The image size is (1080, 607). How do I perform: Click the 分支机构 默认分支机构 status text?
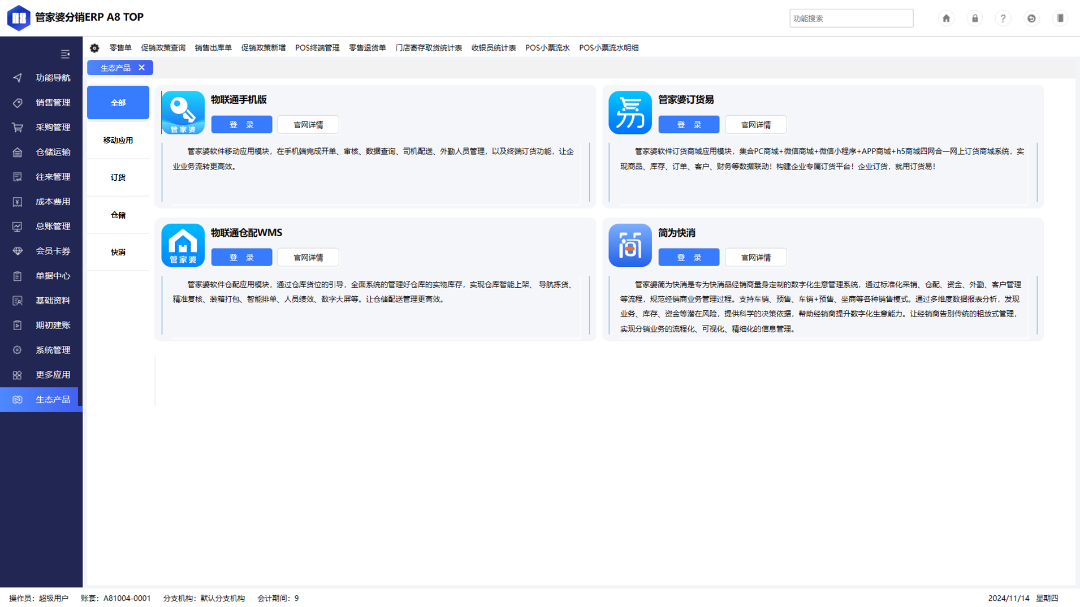coord(204,599)
